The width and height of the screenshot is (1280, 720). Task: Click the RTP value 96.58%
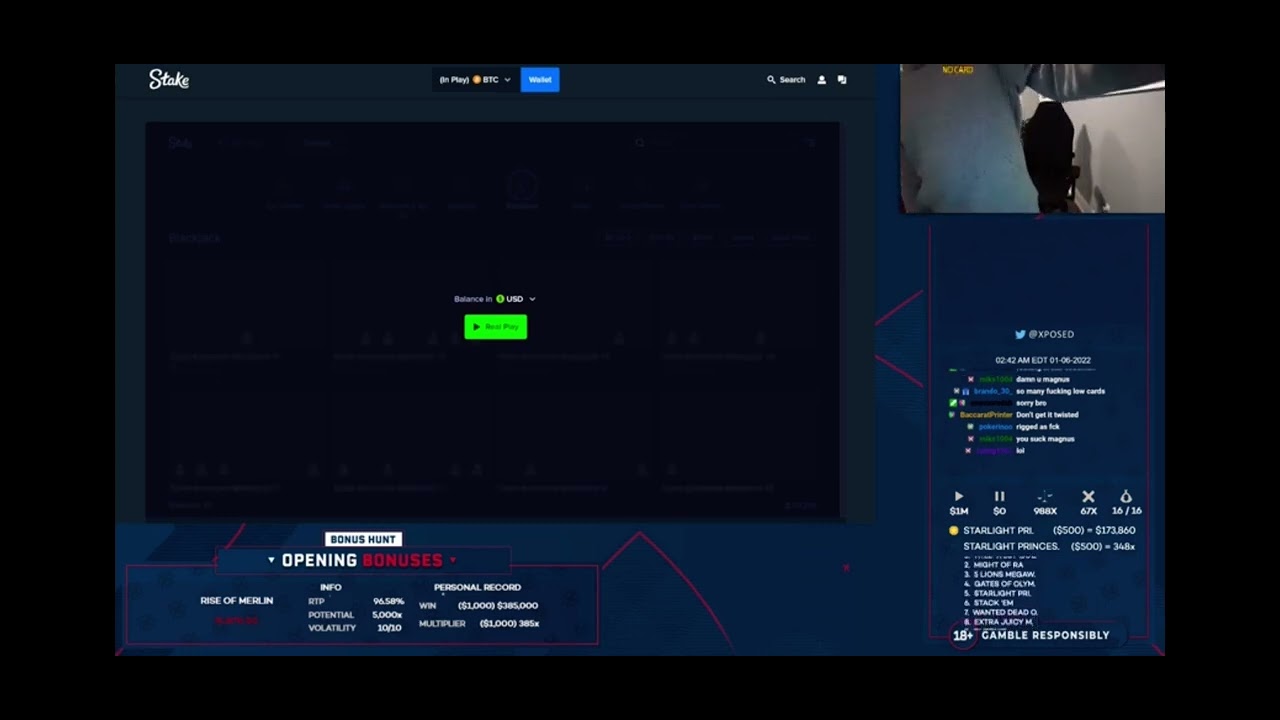click(x=388, y=602)
